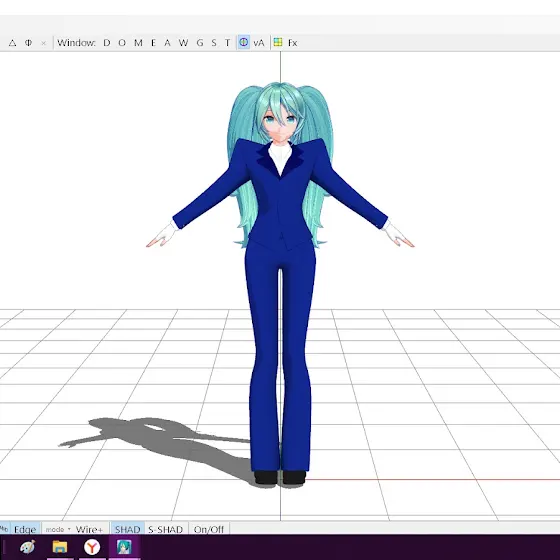This screenshot has width=560, height=560.
Task: Click the triangle (△) toolbar icon
Action: (12, 43)
